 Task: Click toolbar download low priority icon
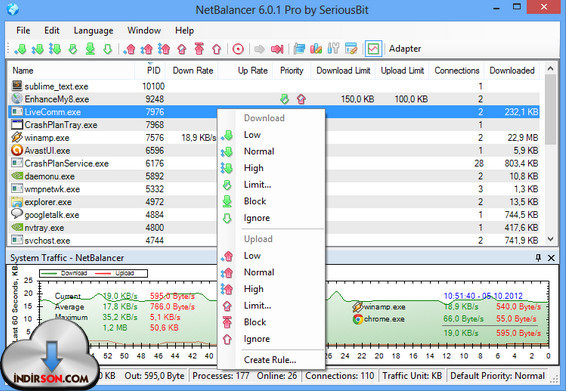tap(21, 49)
